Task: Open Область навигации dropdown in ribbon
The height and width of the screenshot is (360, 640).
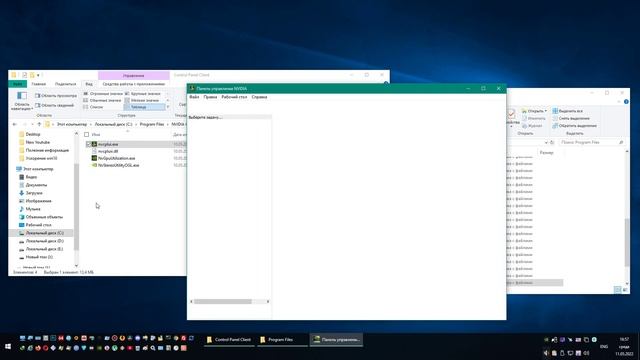Action: (x=22, y=101)
